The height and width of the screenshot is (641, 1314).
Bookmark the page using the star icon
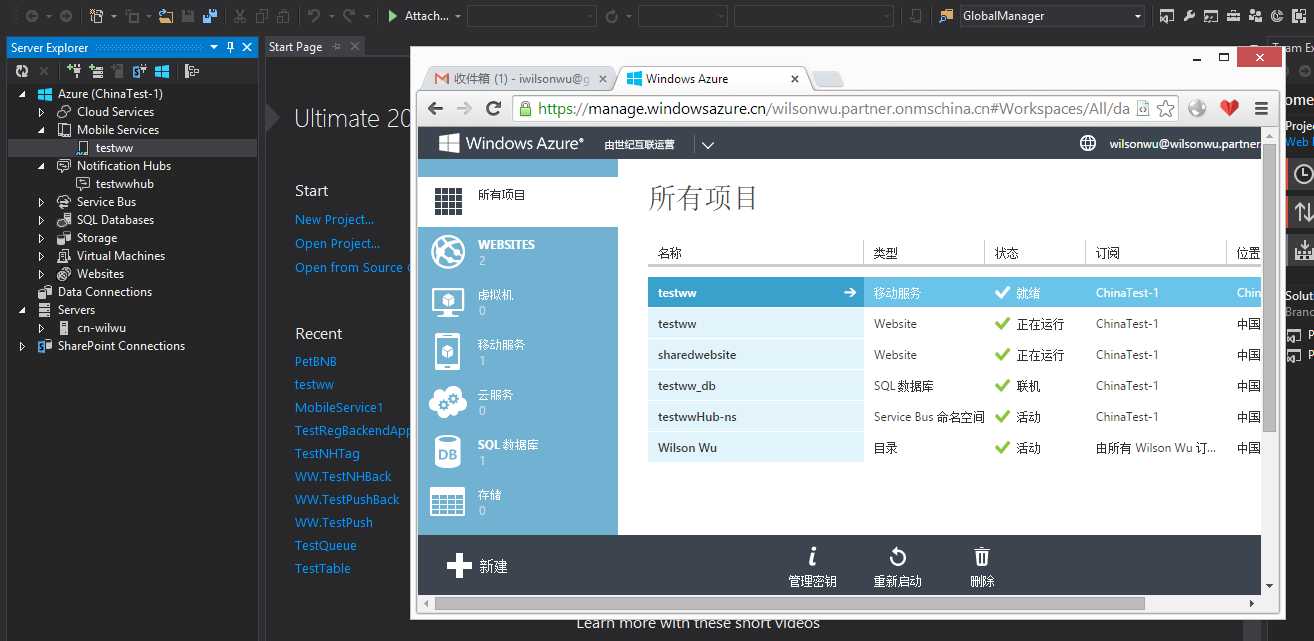point(1166,108)
